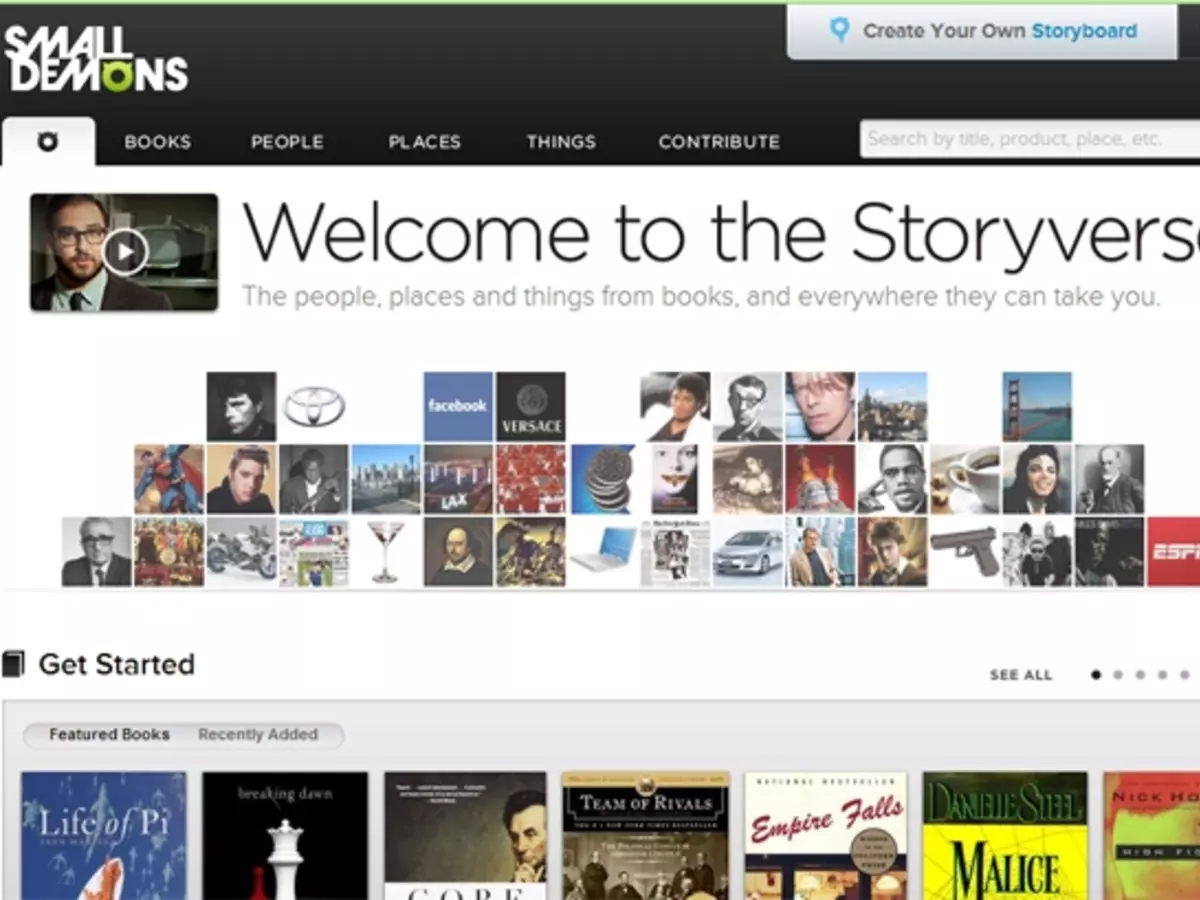Open the Life of Pi book cover
This screenshot has width=1200, height=900.
(103, 840)
